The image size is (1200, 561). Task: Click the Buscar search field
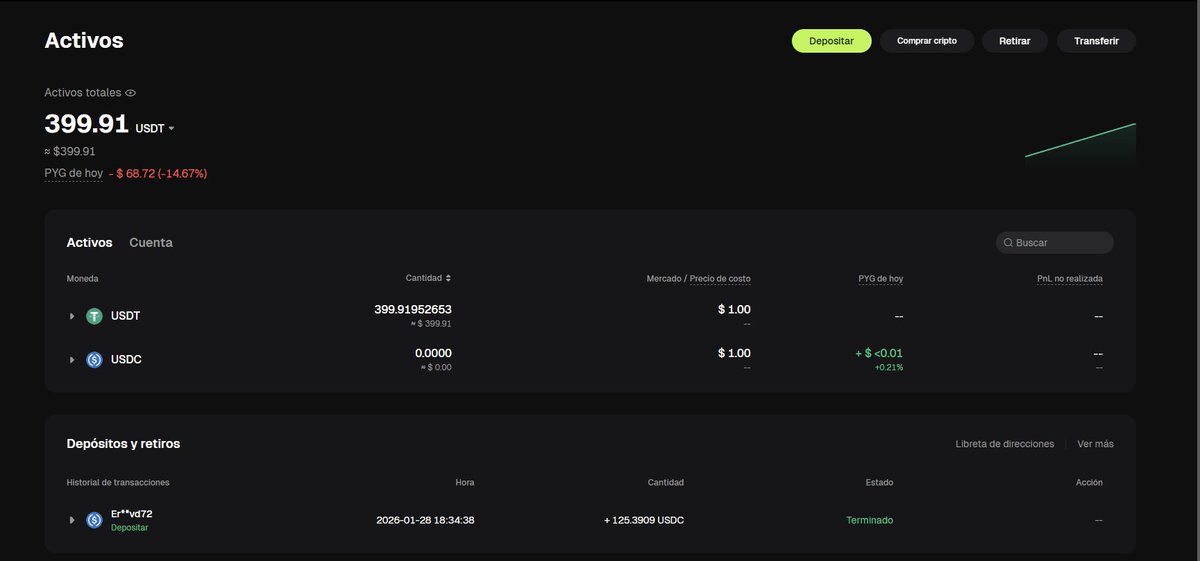point(1054,243)
